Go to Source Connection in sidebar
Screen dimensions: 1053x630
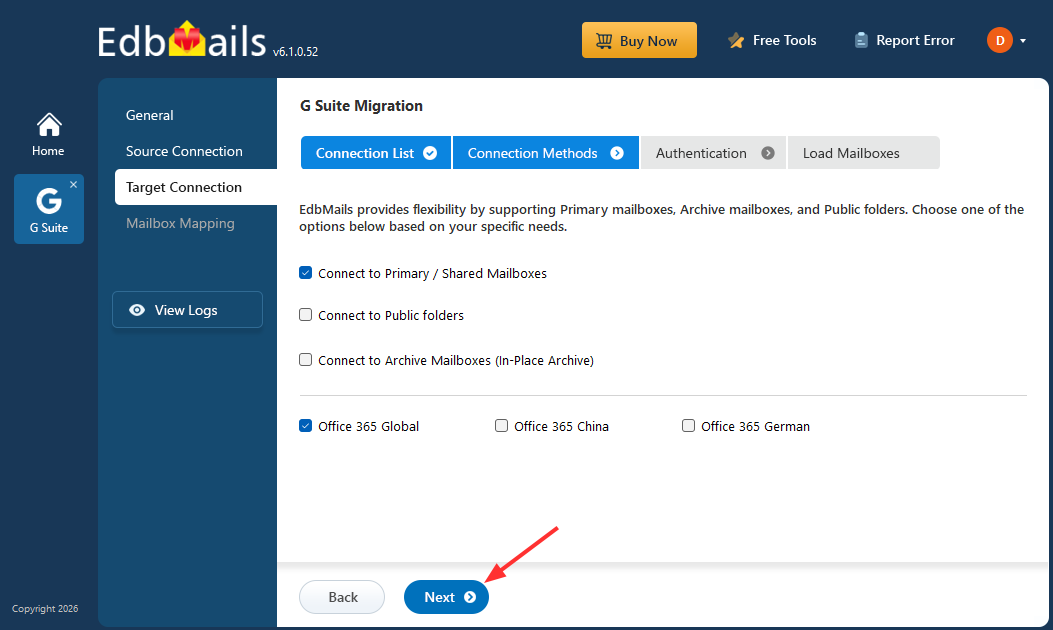184,151
